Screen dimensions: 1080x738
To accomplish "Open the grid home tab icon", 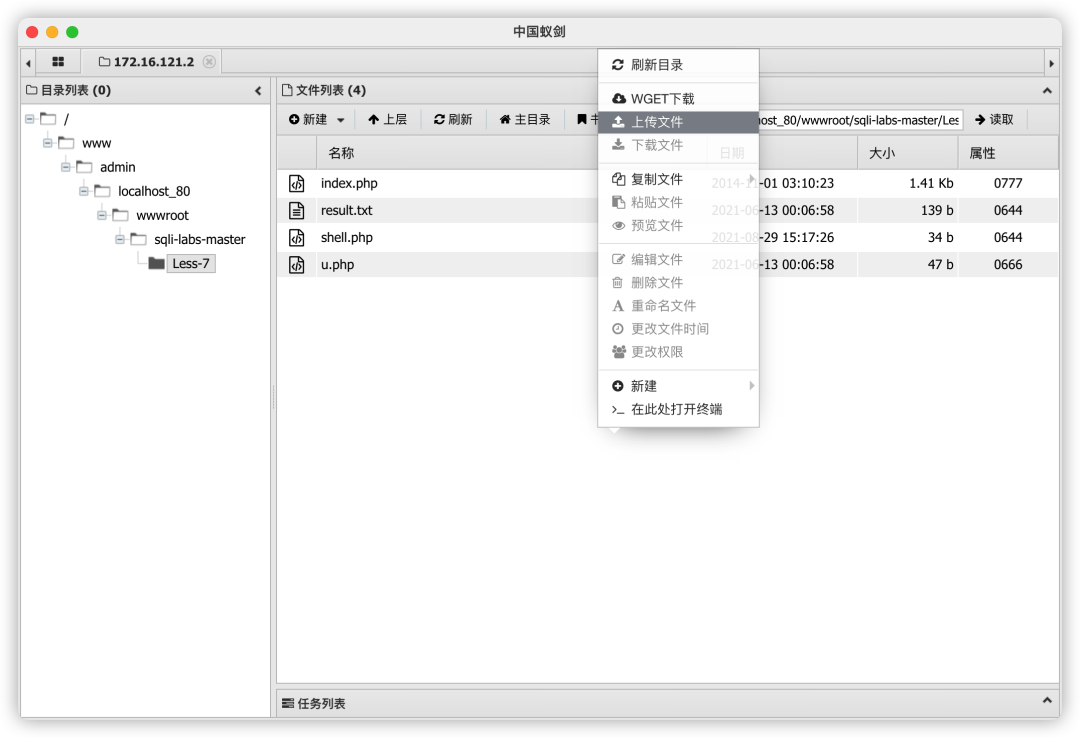I will coord(58,61).
